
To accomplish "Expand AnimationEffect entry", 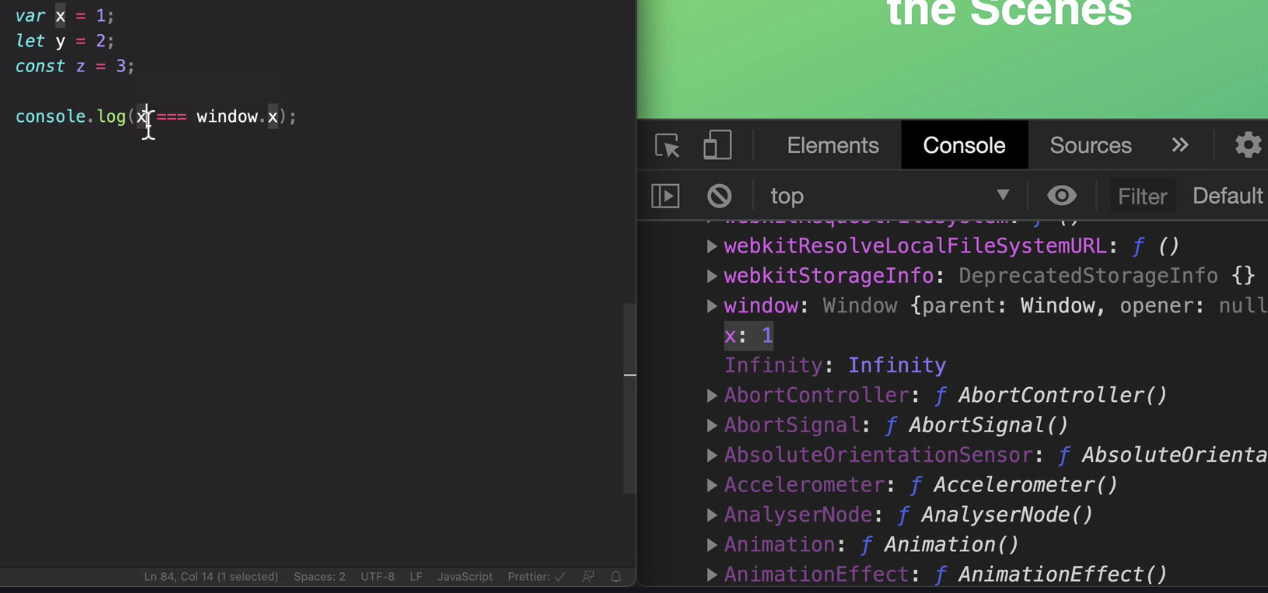I will tap(712, 575).
